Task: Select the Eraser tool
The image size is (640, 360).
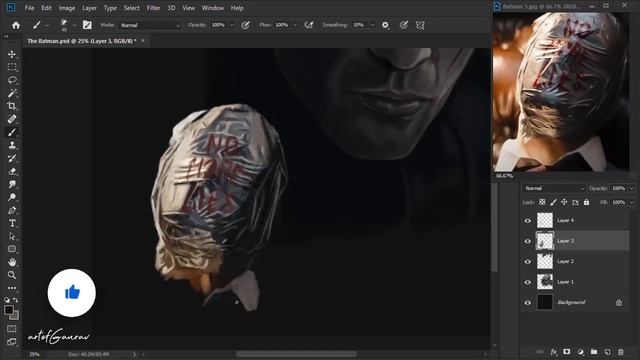Action: [12, 171]
